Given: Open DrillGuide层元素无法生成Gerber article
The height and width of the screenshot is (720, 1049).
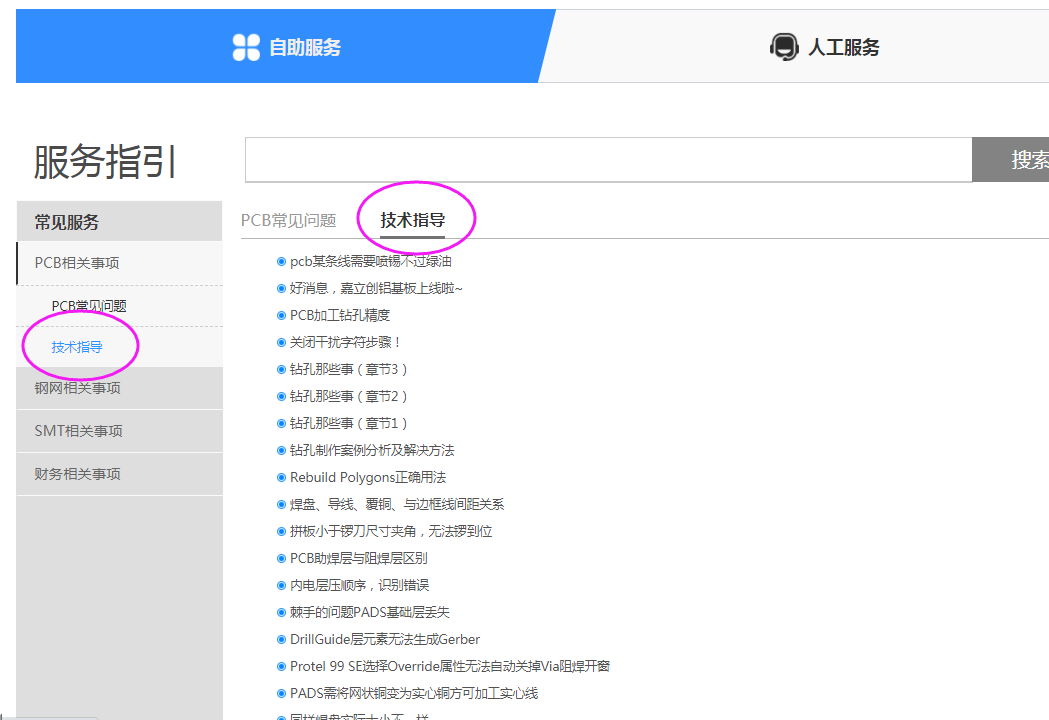Looking at the screenshot, I should coord(384,639).
